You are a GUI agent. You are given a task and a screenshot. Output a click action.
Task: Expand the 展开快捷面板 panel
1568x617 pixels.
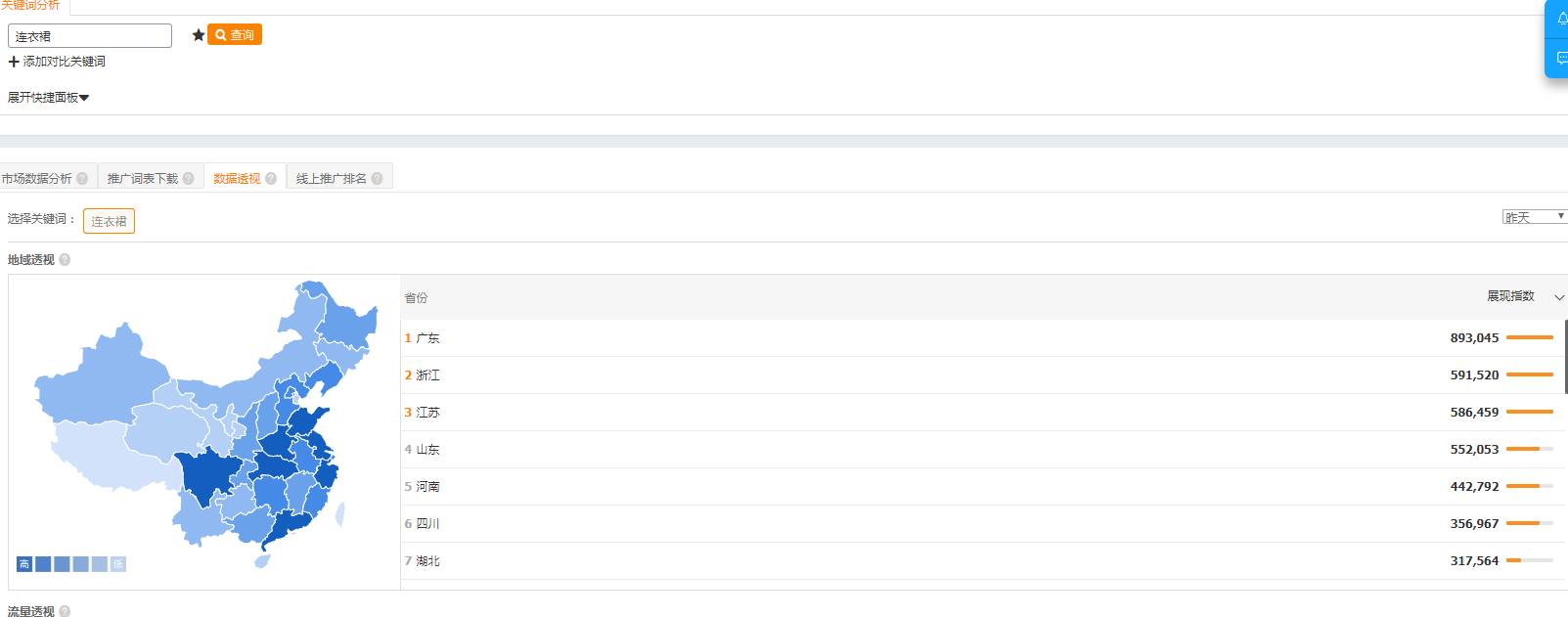pos(48,98)
